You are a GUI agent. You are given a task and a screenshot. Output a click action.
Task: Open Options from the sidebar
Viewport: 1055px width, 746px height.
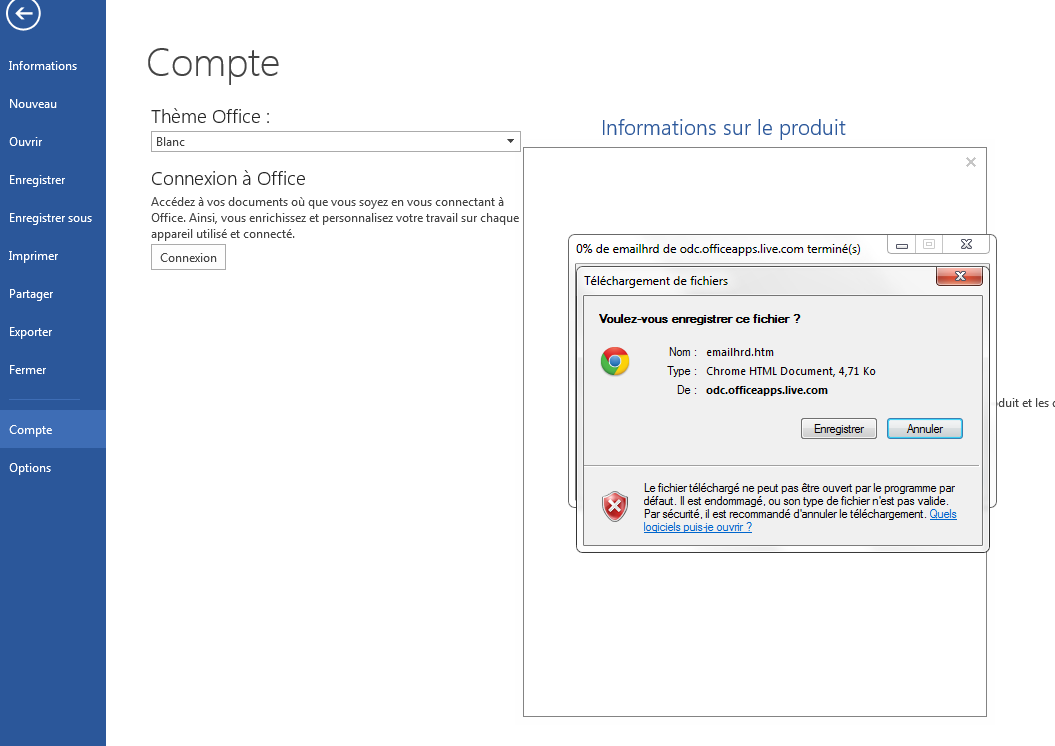click(30, 468)
